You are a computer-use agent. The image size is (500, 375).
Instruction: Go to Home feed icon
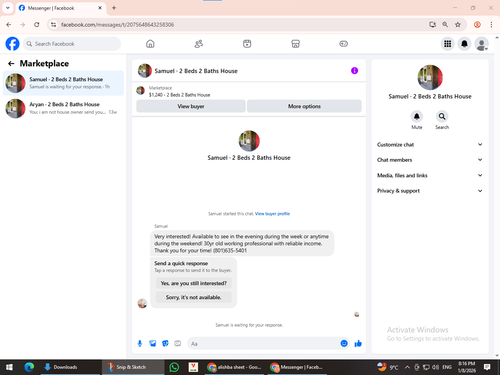(150, 44)
